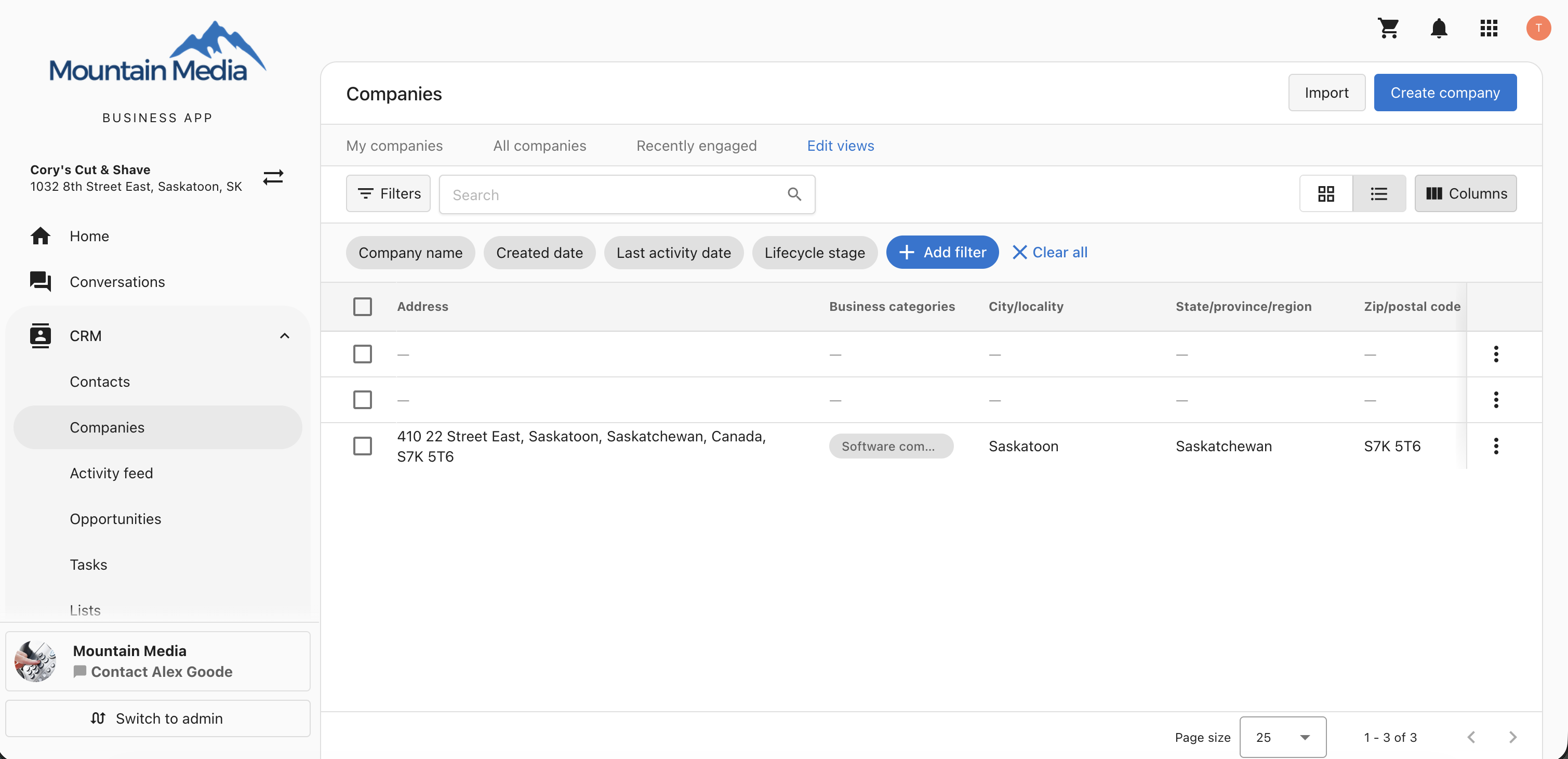Open Activity feed in sidebar
This screenshot has height=759, width=1568.
click(157, 473)
